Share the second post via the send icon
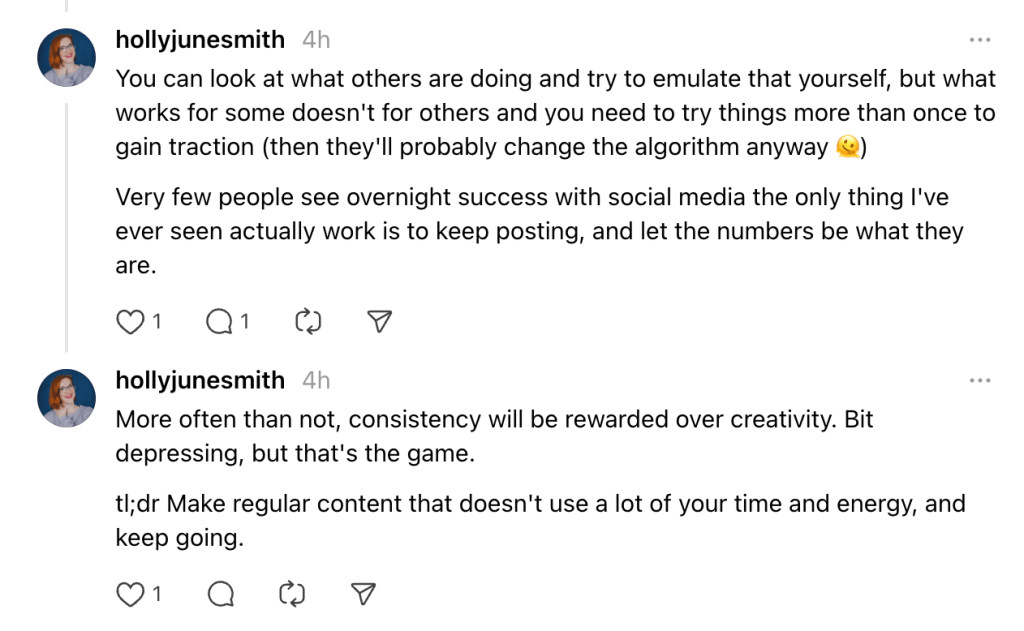 tap(361, 593)
